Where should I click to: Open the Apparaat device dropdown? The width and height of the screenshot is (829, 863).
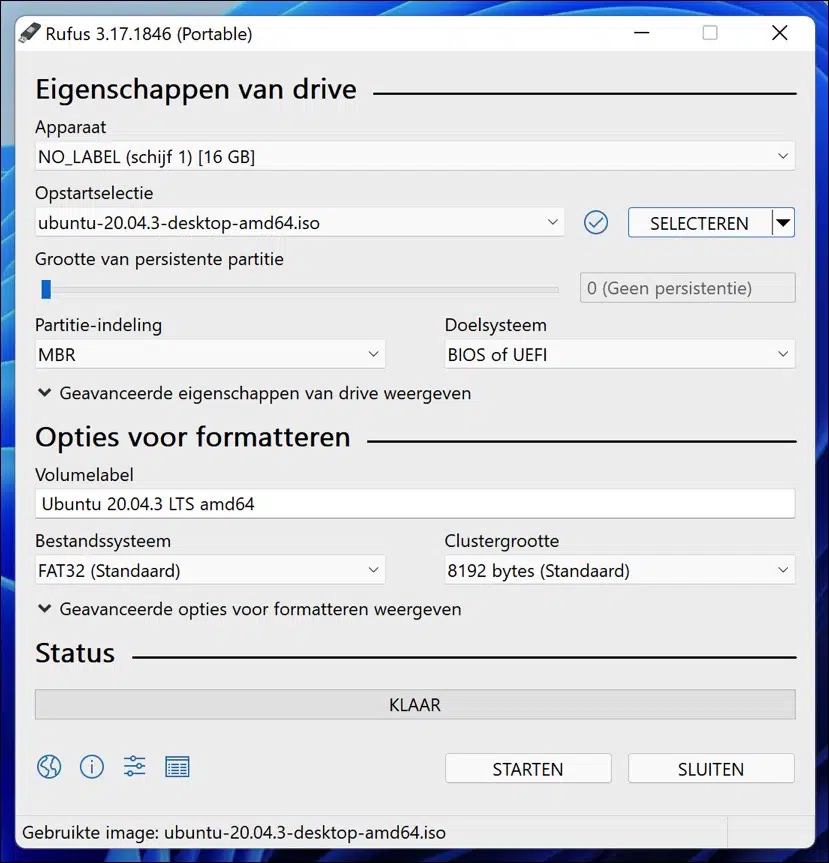point(415,156)
